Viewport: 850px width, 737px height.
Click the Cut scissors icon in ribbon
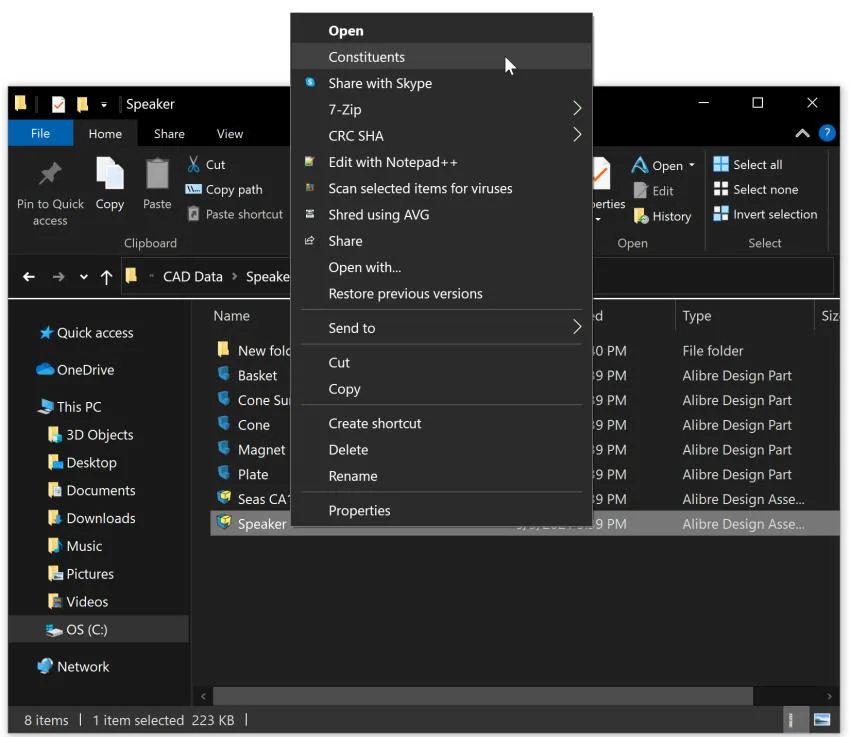194,164
